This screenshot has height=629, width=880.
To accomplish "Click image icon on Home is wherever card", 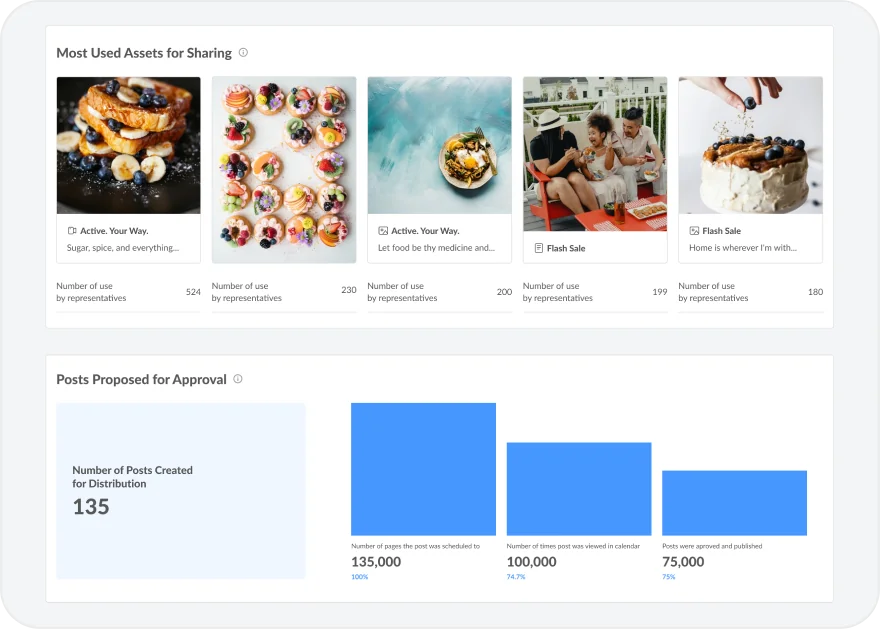I will tap(694, 231).
